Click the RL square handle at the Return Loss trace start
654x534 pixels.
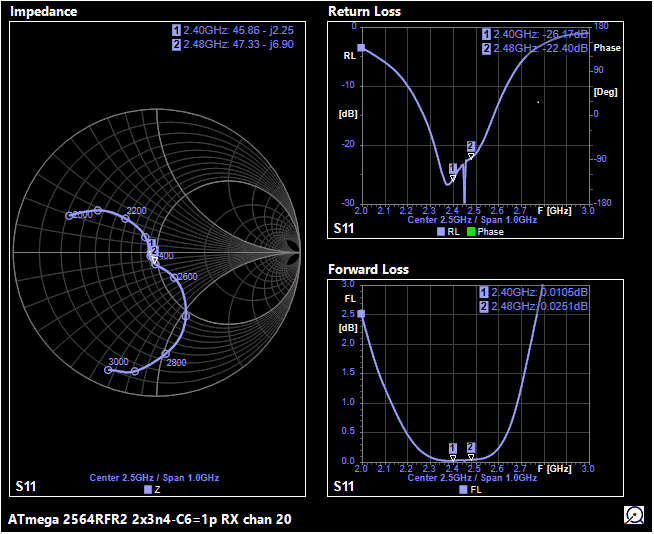pyautogui.click(x=361, y=47)
